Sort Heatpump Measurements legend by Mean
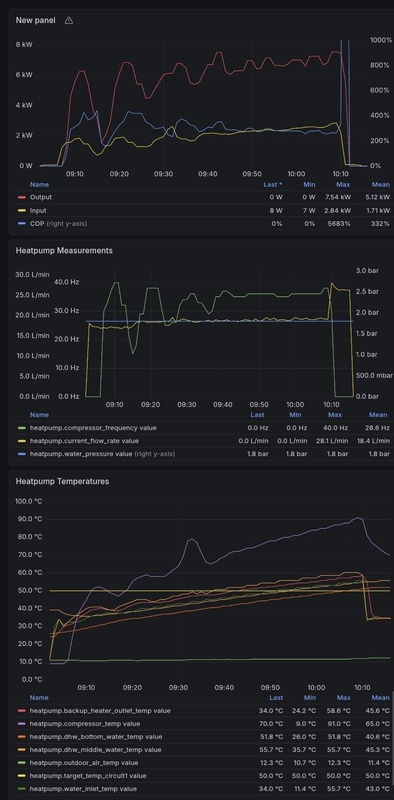 pyautogui.click(x=378, y=415)
